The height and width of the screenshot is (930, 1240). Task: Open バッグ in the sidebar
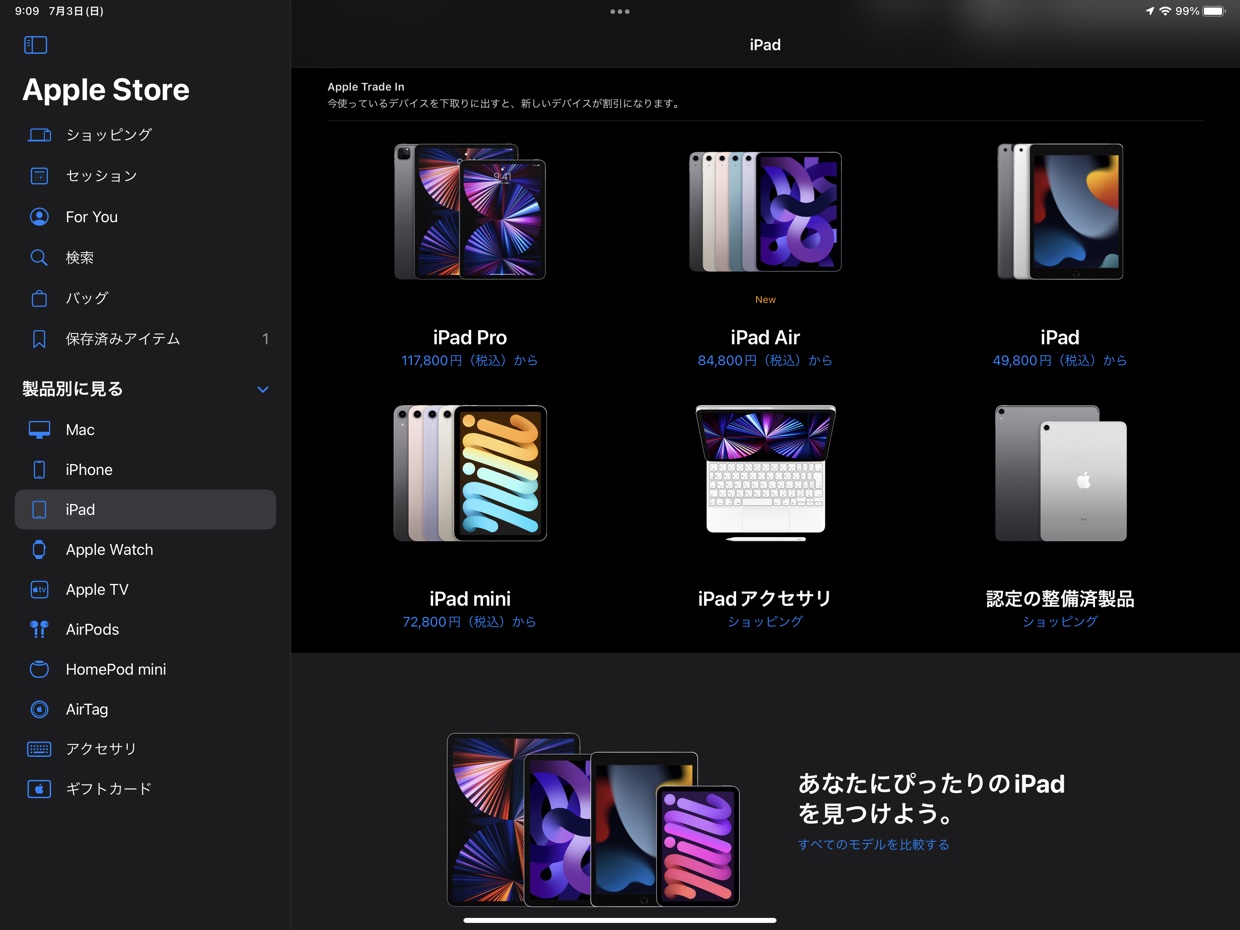click(x=145, y=298)
